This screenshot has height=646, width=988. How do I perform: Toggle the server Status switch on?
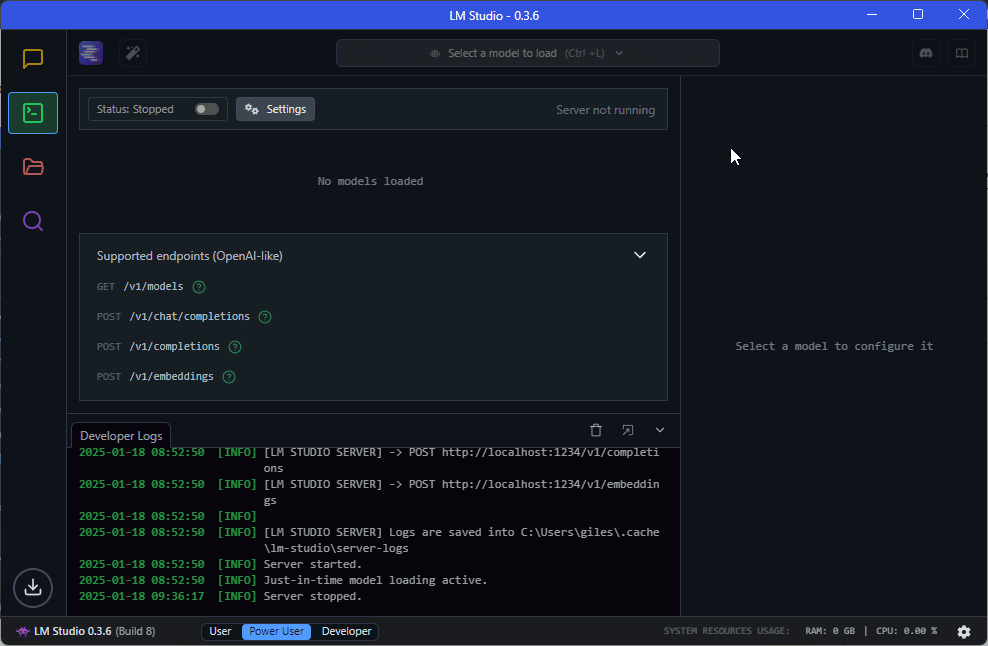pyautogui.click(x=207, y=109)
